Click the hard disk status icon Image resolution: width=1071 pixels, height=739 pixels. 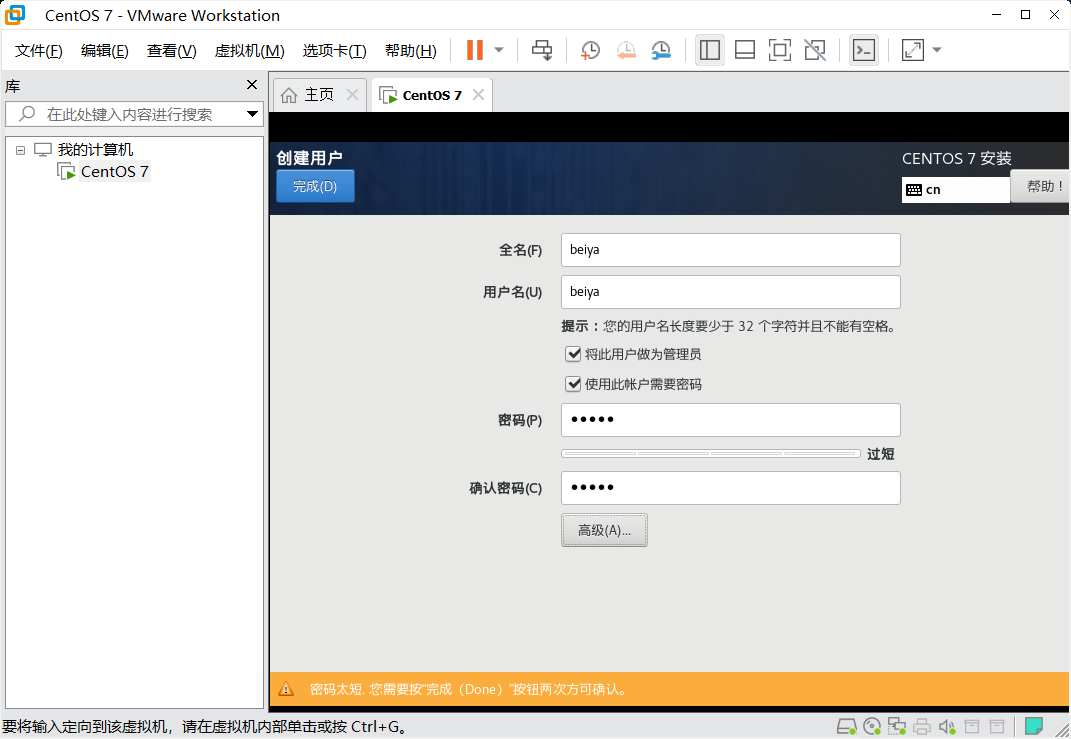(847, 726)
